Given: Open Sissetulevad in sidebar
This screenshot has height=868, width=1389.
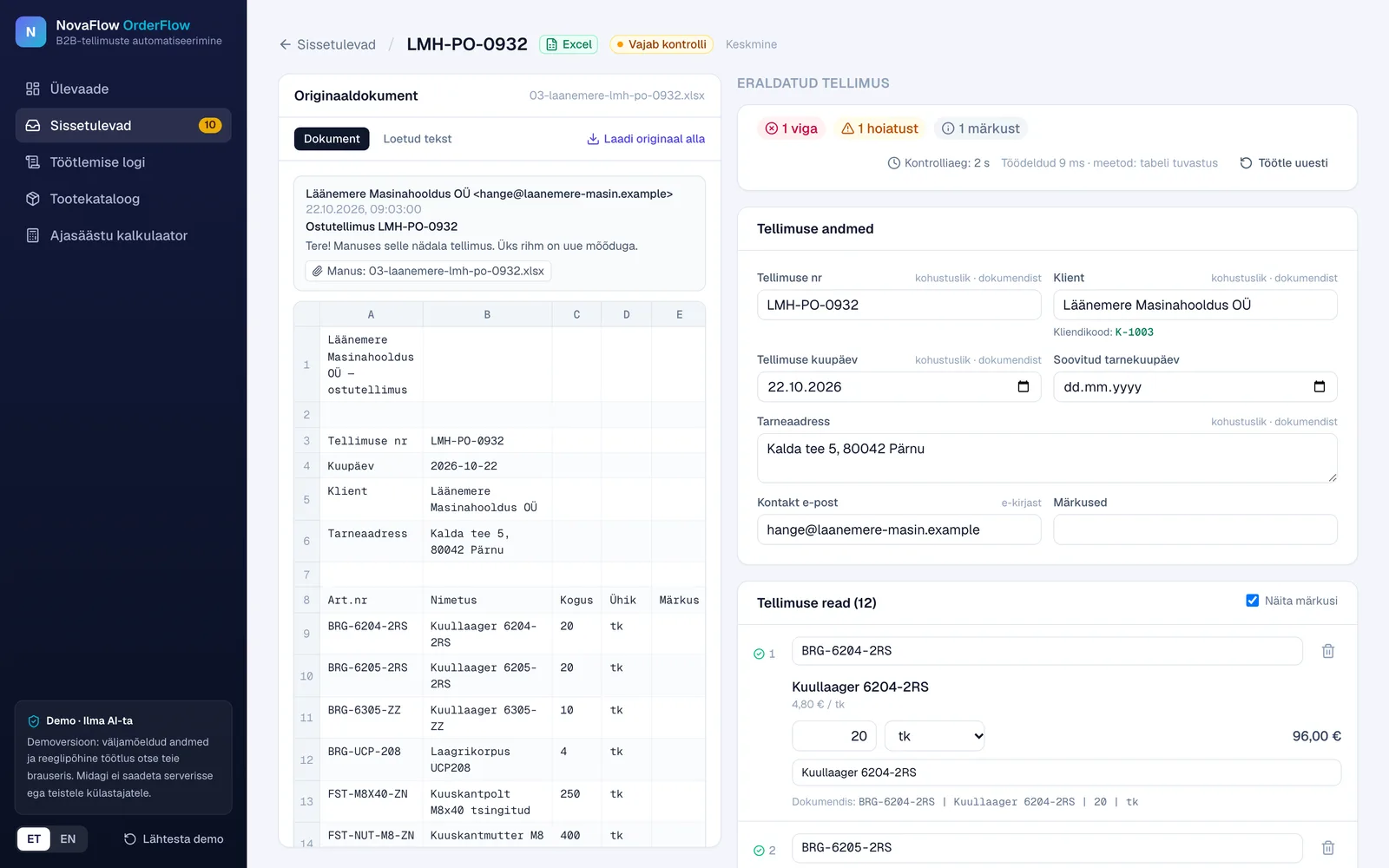Looking at the screenshot, I should click(x=123, y=125).
